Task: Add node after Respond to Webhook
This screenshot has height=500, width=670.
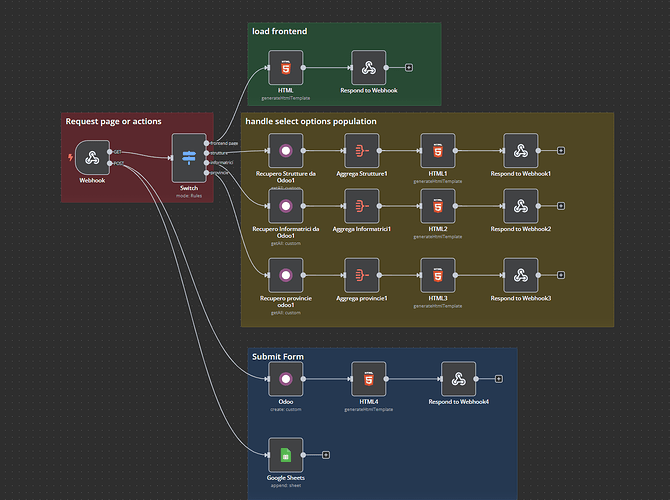Action: pos(409,68)
